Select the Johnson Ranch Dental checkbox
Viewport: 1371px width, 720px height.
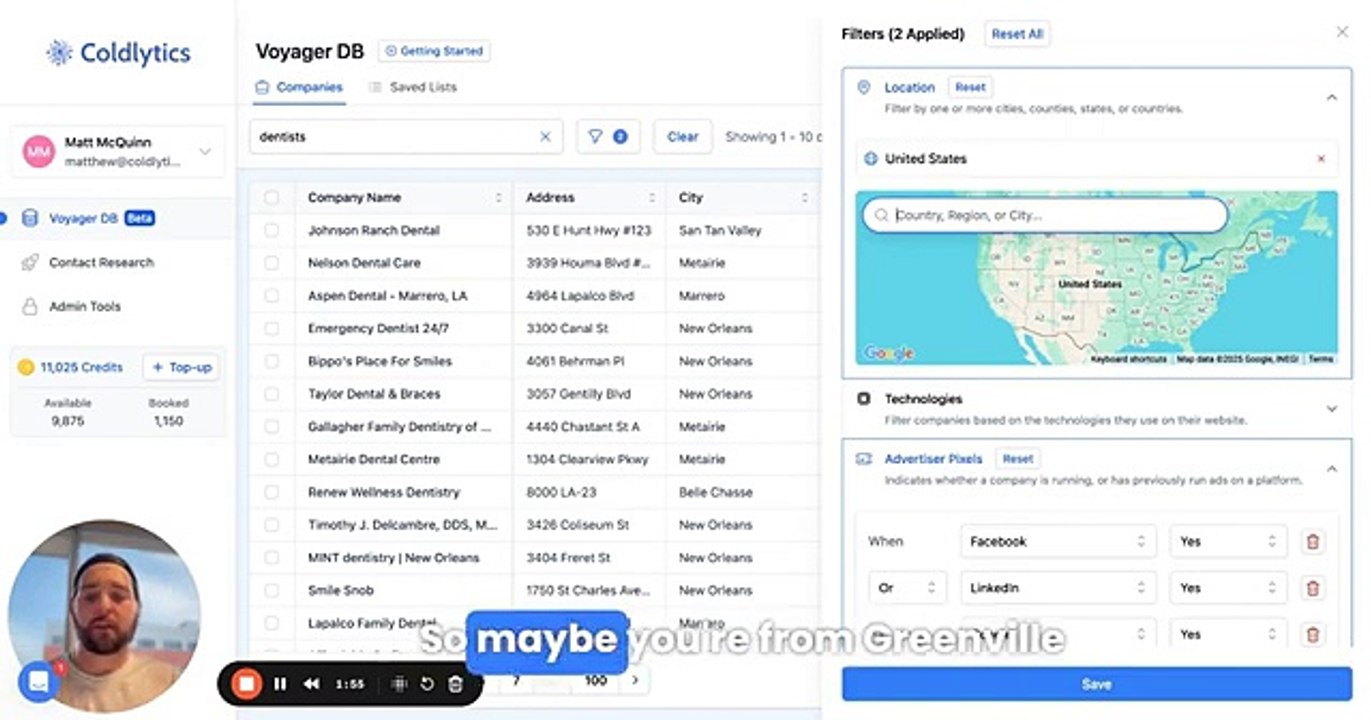(272, 230)
